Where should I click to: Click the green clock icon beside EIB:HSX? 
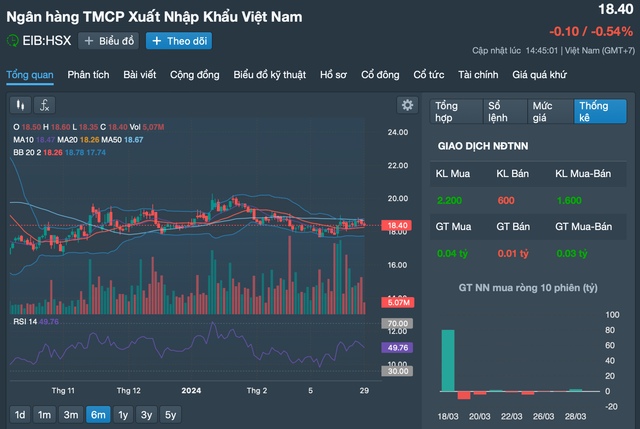(x=13, y=41)
